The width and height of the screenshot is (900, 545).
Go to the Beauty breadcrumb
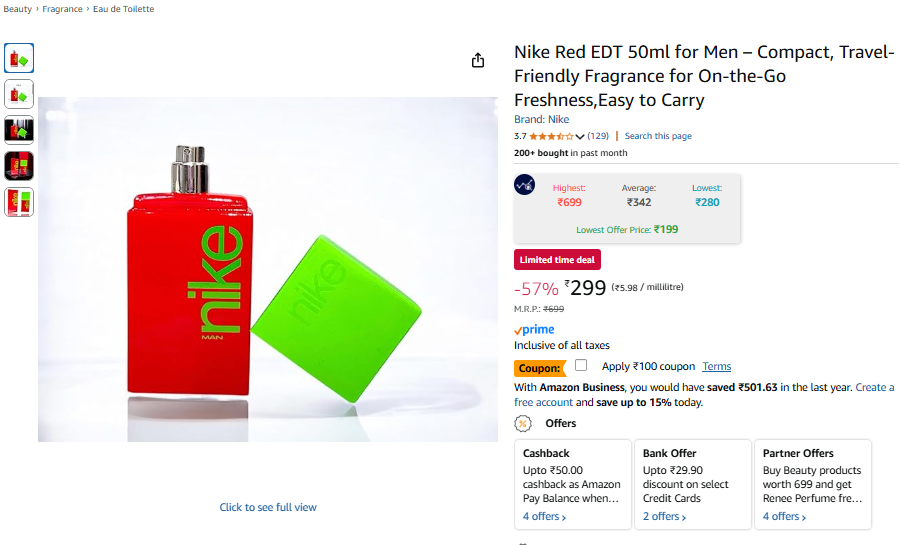17,9
